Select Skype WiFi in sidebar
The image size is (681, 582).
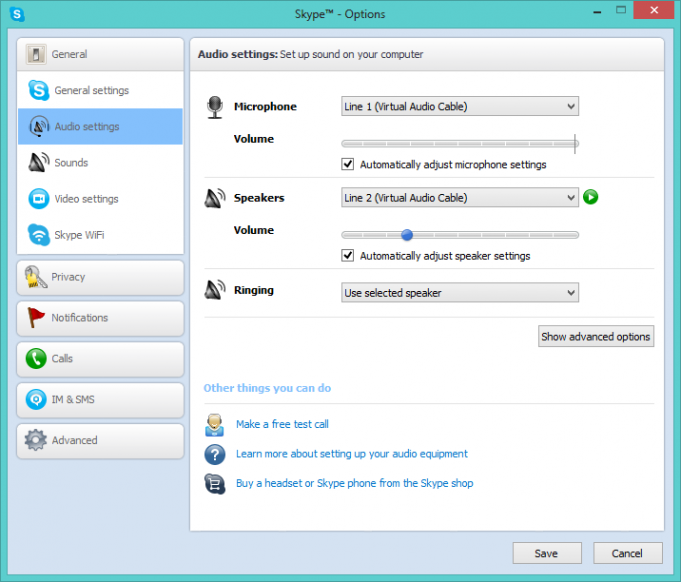click(x=100, y=235)
